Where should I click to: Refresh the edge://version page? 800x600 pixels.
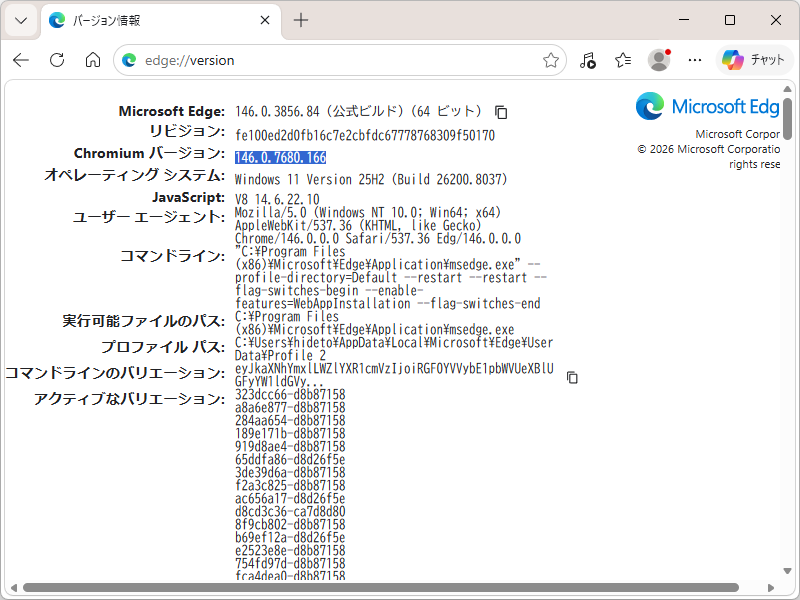click(x=56, y=60)
